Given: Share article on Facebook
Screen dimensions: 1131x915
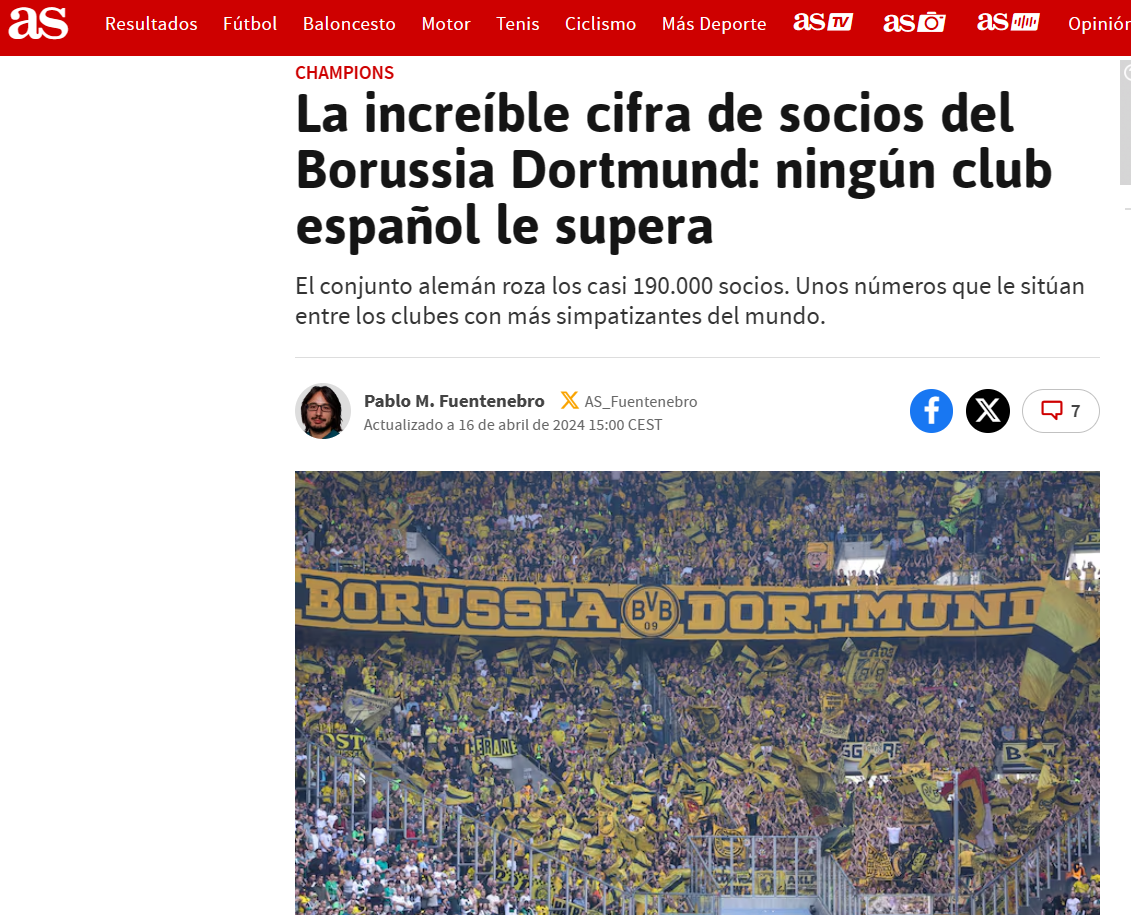Looking at the screenshot, I should click(931, 411).
